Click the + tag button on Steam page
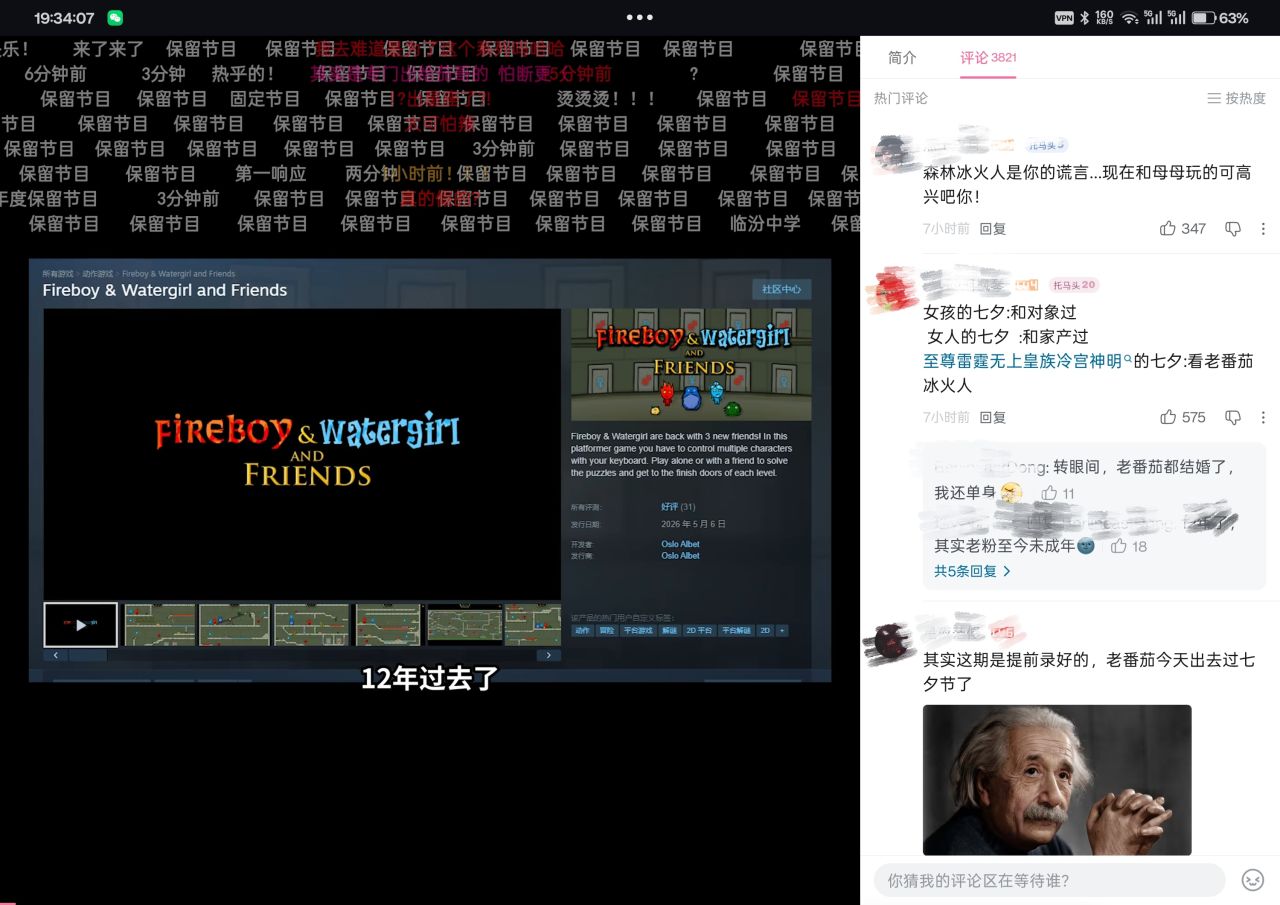 click(x=782, y=631)
